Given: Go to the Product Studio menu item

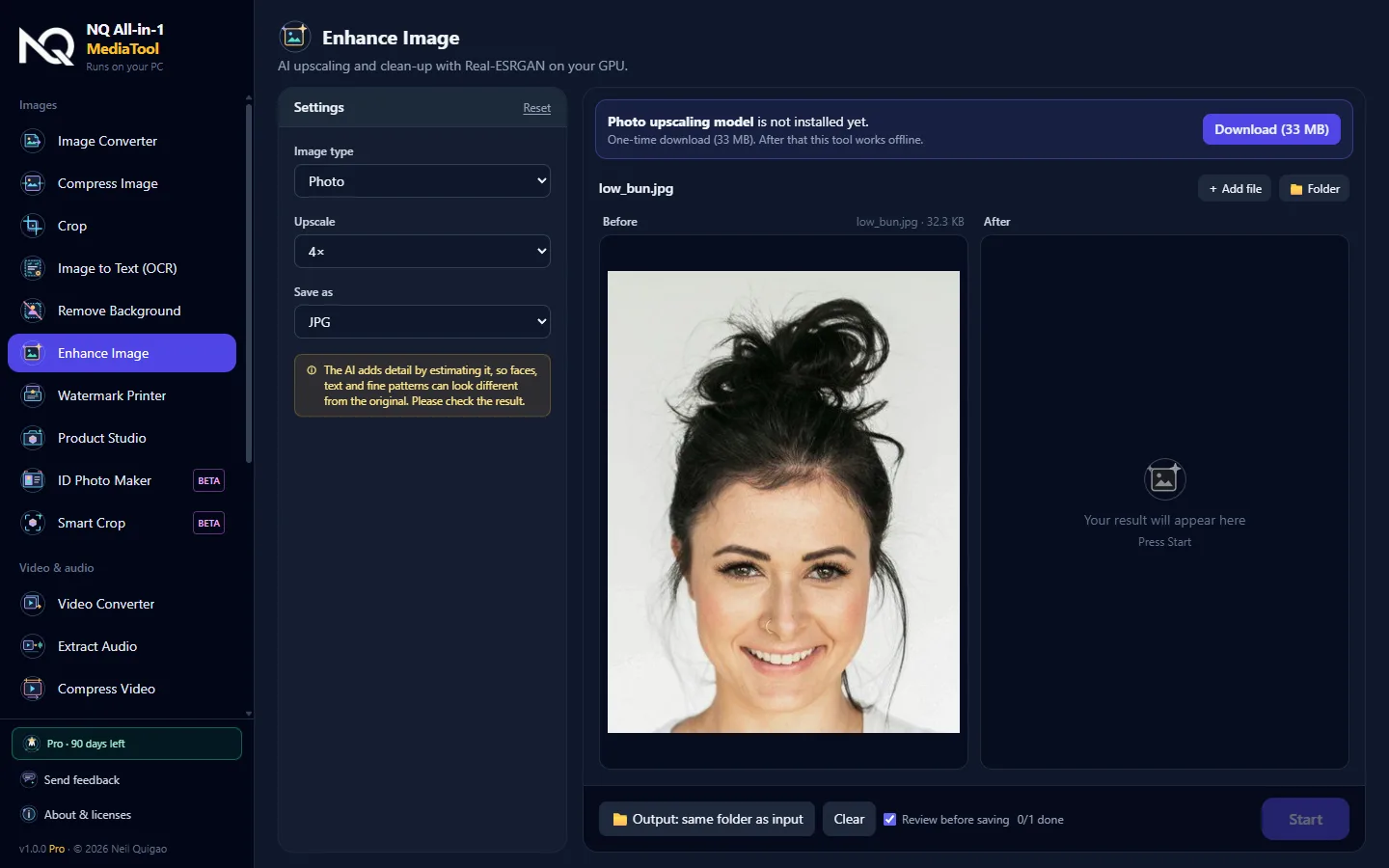Looking at the screenshot, I should click(122, 438).
